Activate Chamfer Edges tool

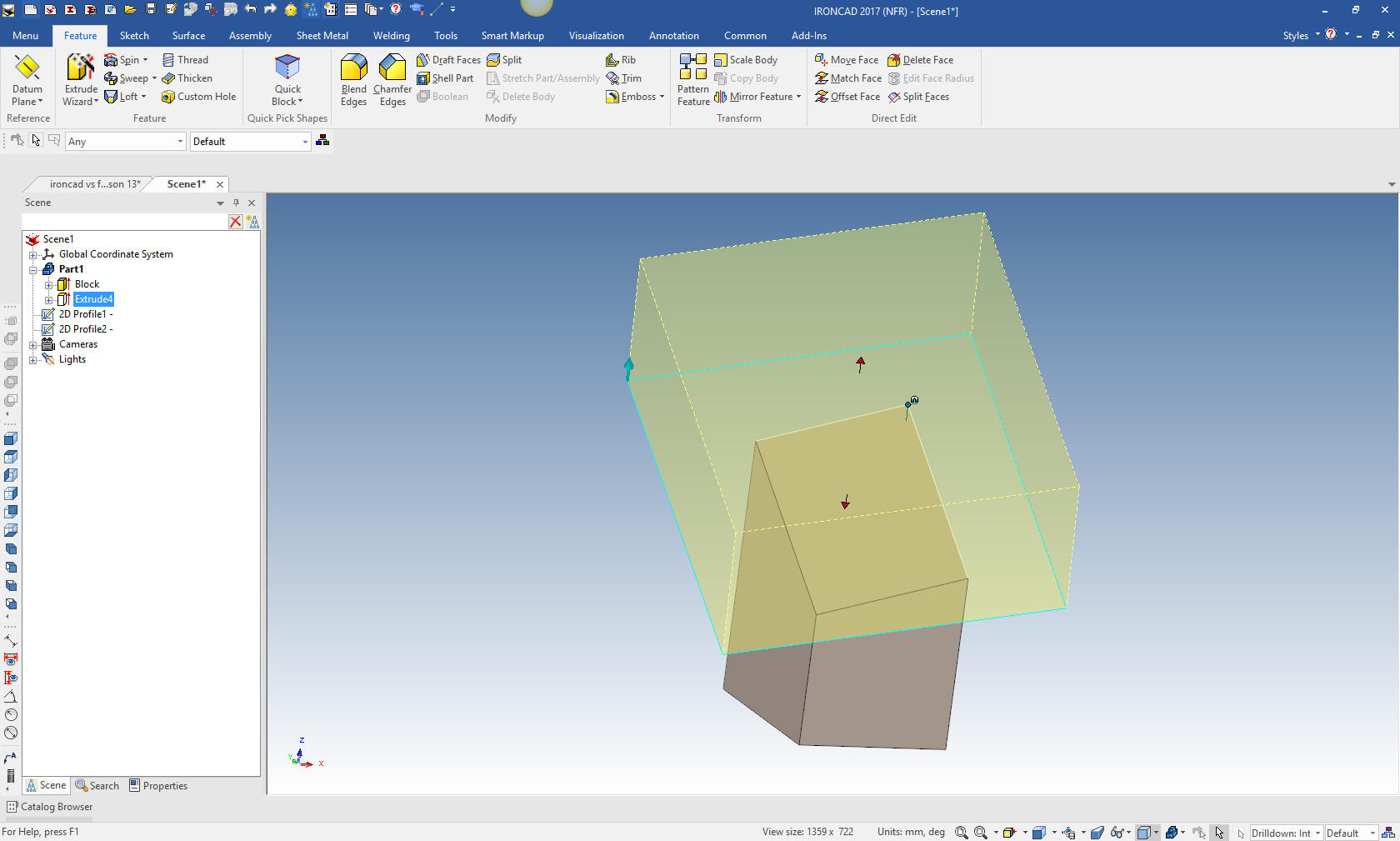click(392, 80)
